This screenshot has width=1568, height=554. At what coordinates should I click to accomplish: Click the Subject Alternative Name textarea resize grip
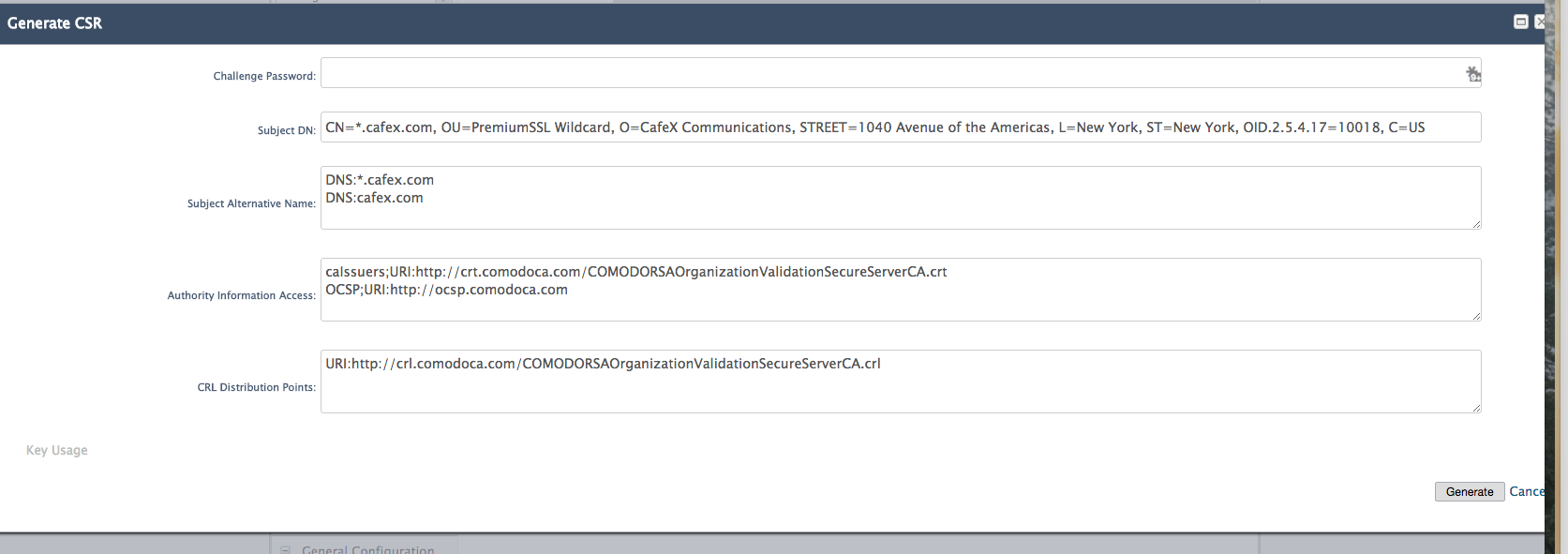(x=1476, y=224)
